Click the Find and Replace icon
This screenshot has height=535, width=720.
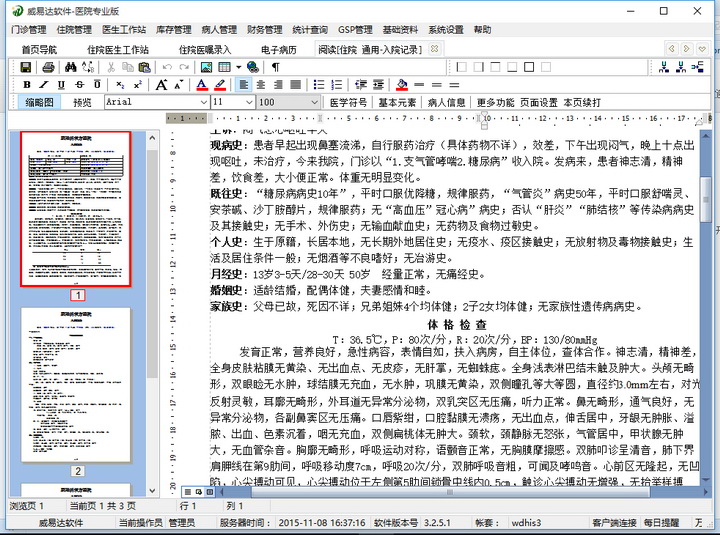coord(88,68)
